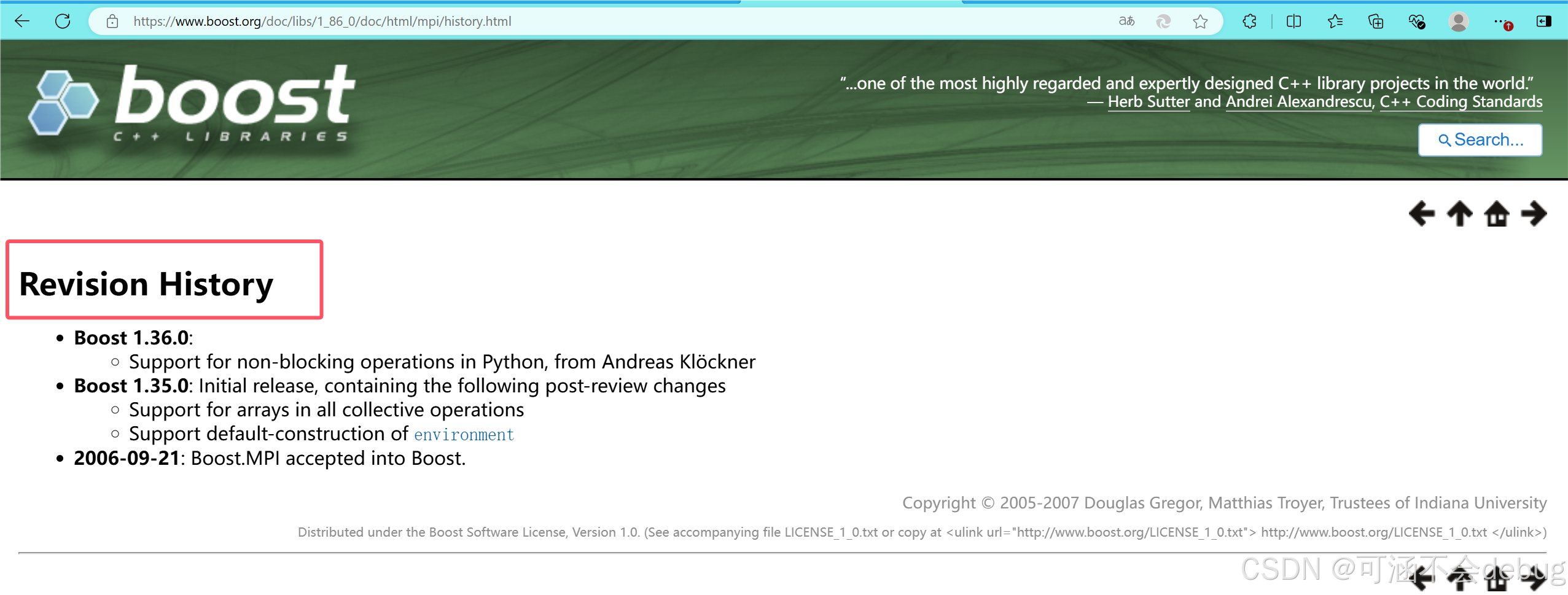Click 'Support for non-blocking operations in Python' line
The width and height of the screenshot is (1568, 595).
(442, 362)
